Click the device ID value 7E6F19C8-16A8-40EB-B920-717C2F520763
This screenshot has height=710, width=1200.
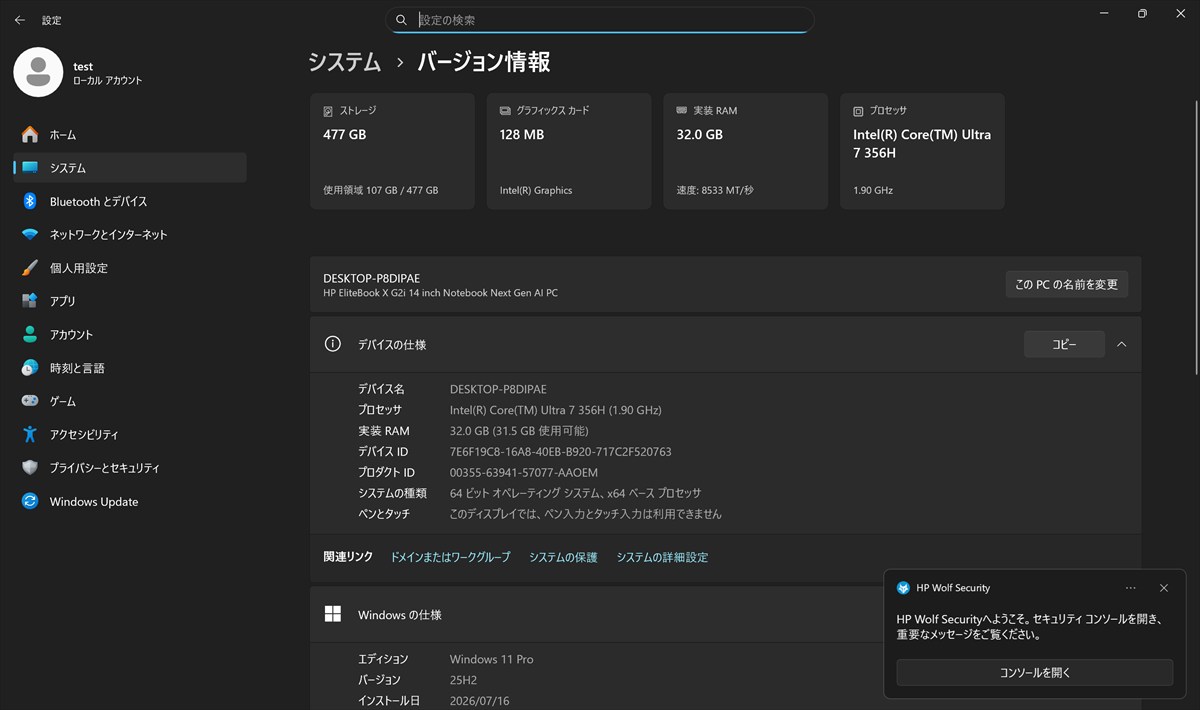coord(560,452)
